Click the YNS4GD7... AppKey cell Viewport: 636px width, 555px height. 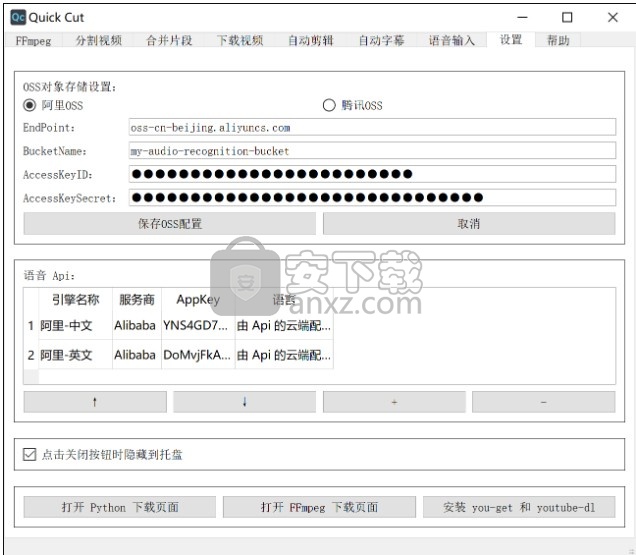198,325
